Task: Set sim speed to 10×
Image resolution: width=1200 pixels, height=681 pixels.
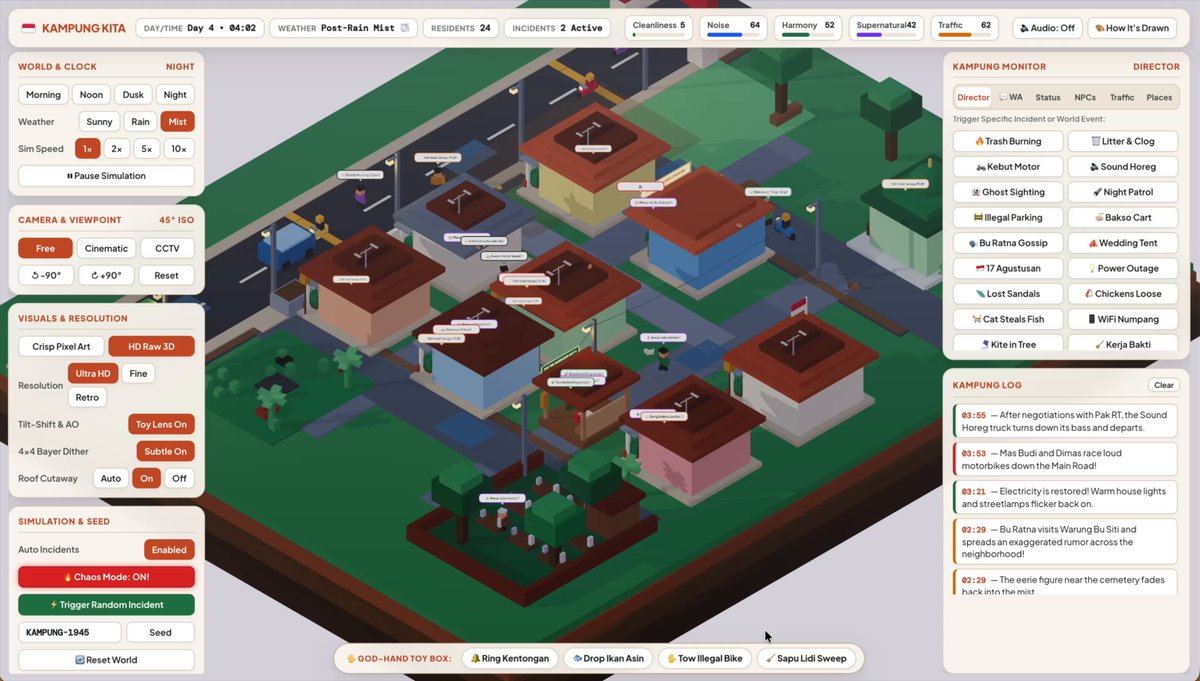Action: pyautogui.click(x=178, y=149)
